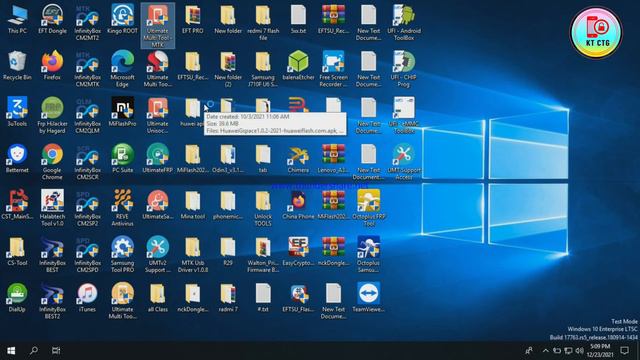The image size is (640, 360).
Task: Launch Octoplus Samsung tool icon
Action: (x=369, y=255)
